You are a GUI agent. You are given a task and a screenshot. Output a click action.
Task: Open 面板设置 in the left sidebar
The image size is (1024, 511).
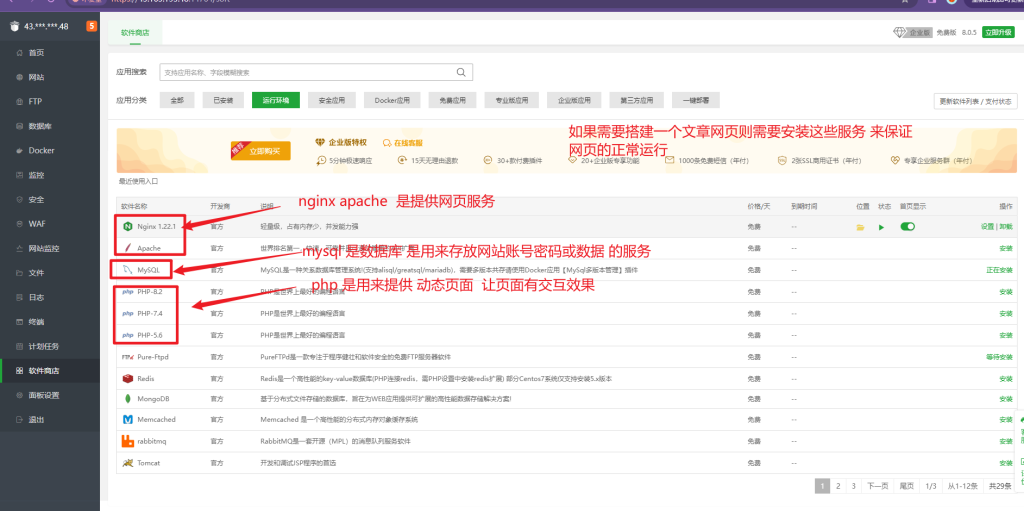44,395
